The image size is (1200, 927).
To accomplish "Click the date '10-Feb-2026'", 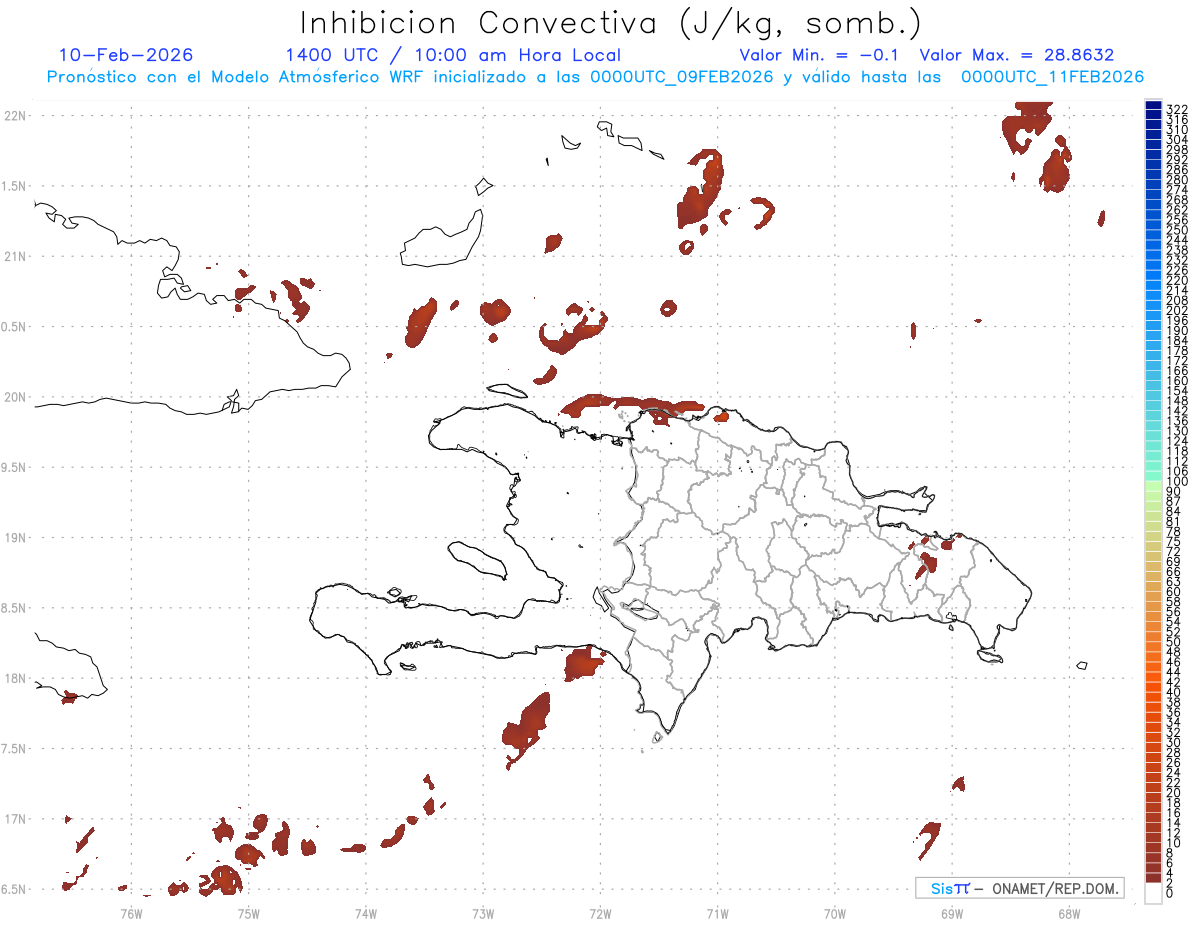I will click(126, 55).
